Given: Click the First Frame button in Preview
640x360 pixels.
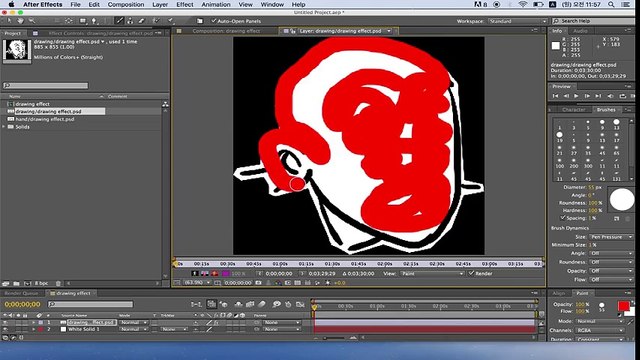Looking at the screenshot, I should coord(555,96).
